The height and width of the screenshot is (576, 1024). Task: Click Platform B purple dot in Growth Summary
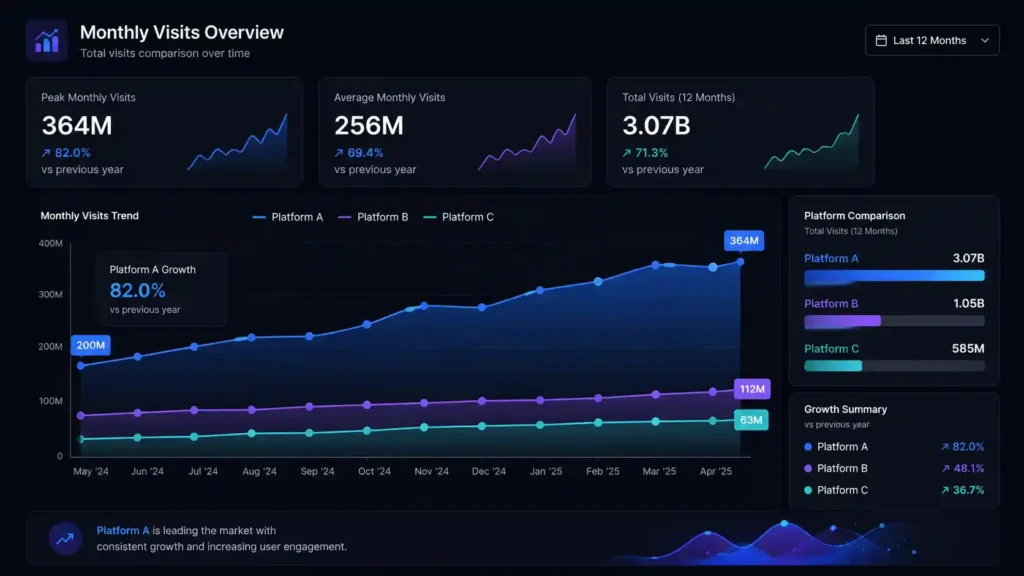808,468
